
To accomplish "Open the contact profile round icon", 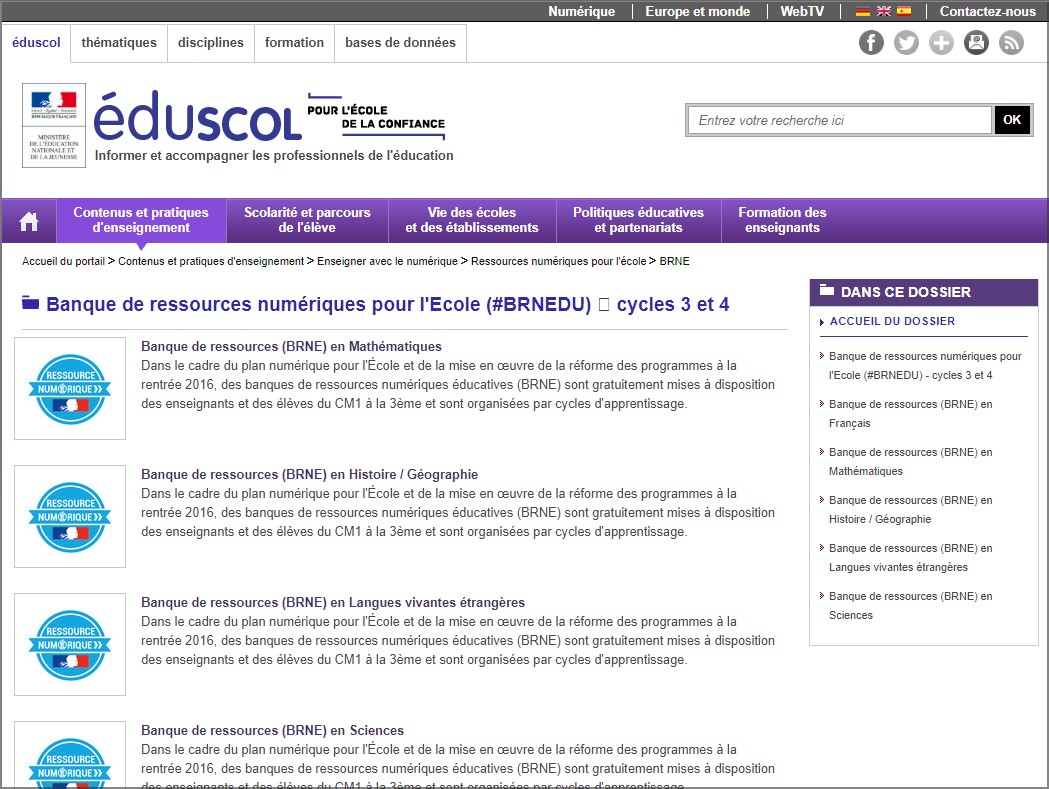I will (976, 43).
